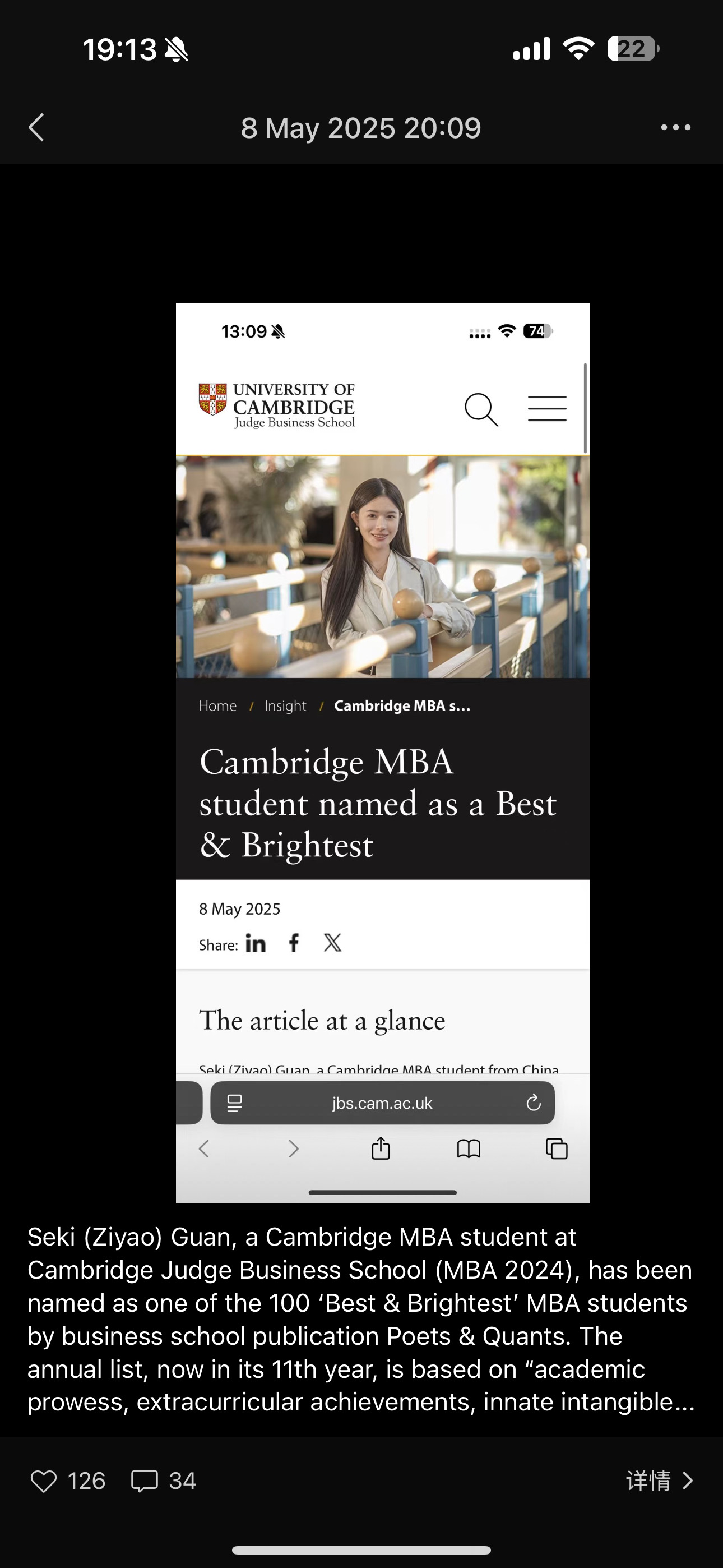
Task: Tap the search magnifier icon in screenshot
Action: [x=481, y=409]
